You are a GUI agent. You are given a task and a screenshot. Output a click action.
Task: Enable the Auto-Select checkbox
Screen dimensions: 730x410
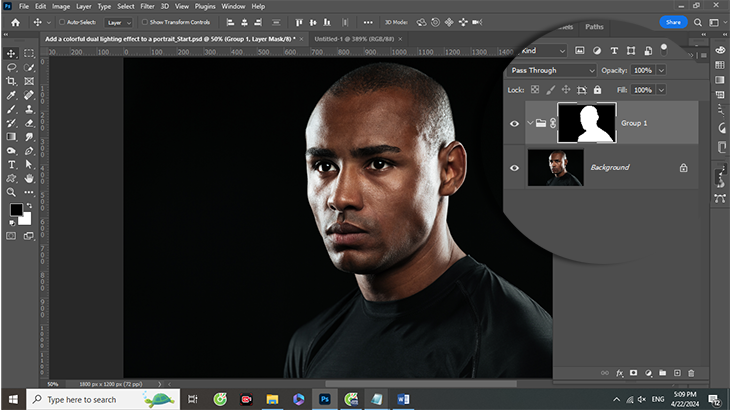point(62,21)
